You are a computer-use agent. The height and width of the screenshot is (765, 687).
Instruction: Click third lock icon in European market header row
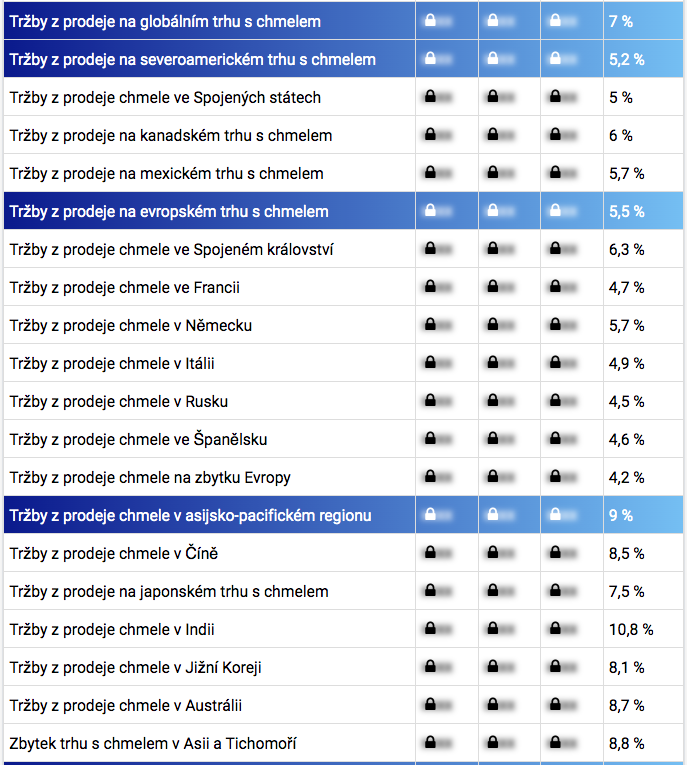point(554,211)
